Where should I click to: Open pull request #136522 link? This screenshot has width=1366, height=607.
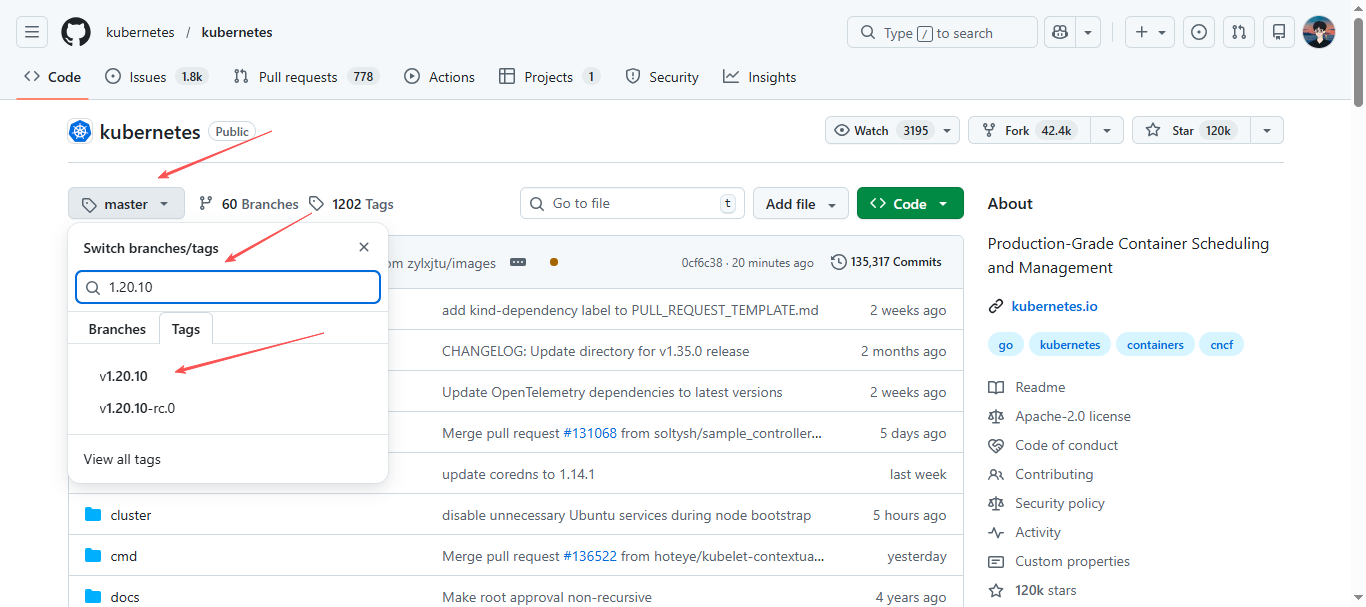point(590,556)
